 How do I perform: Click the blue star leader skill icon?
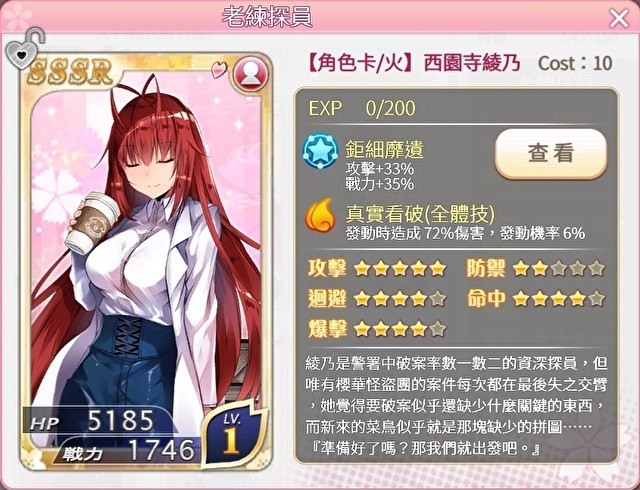coord(320,150)
